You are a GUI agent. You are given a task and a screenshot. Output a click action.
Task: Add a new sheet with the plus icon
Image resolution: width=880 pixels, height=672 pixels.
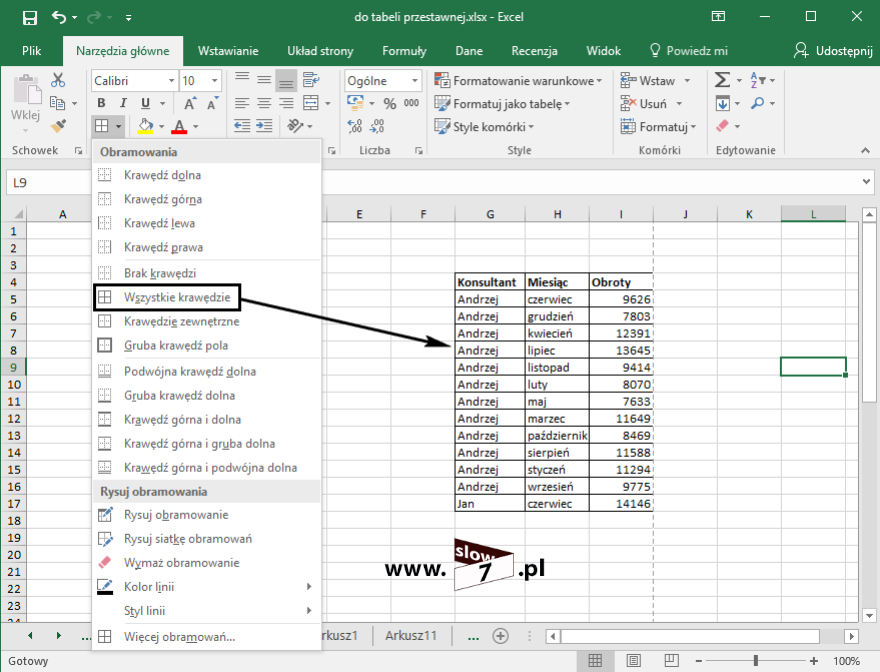pyautogui.click(x=500, y=636)
